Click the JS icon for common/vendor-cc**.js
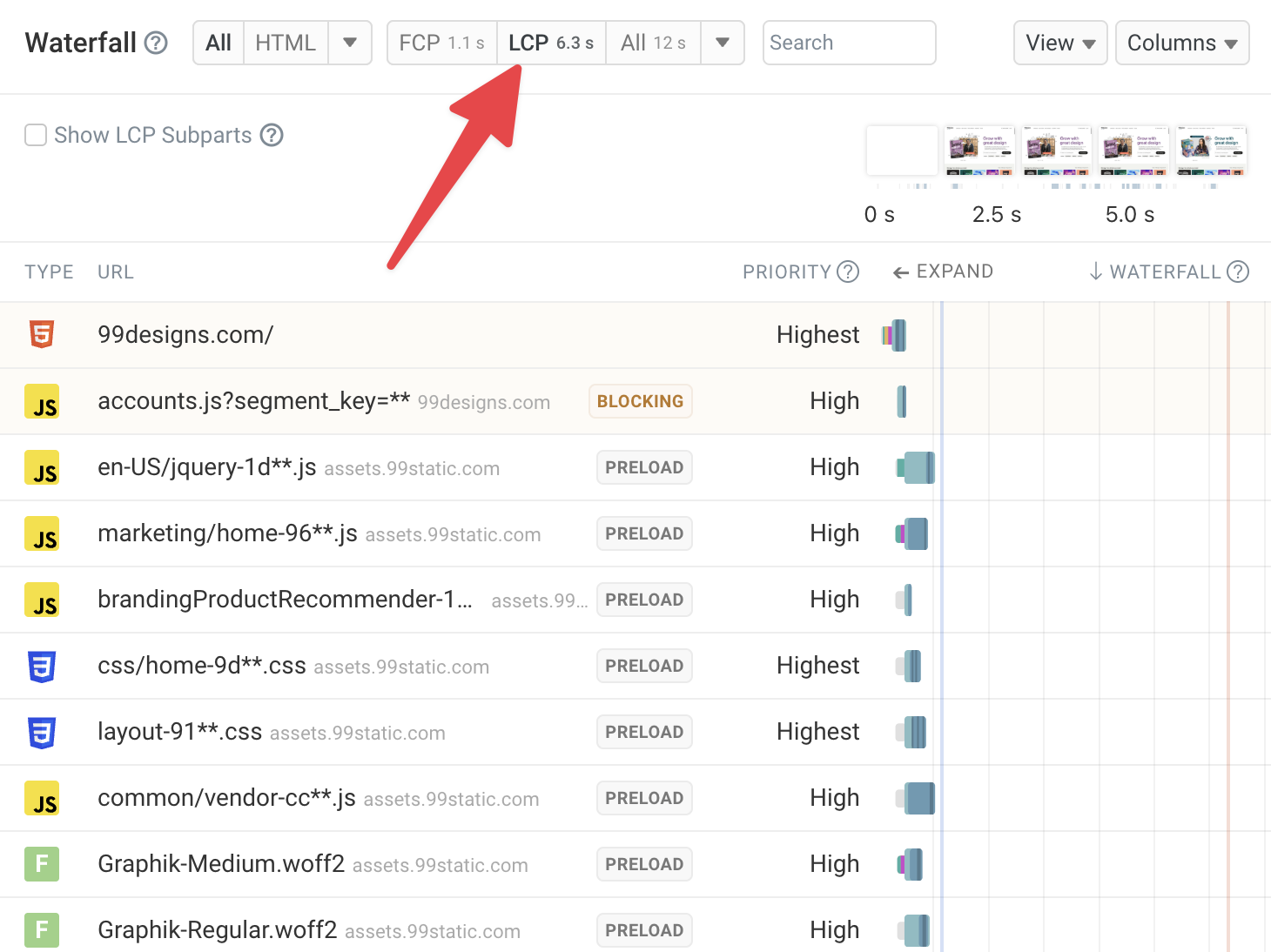The image size is (1271, 952). click(x=42, y=798)
